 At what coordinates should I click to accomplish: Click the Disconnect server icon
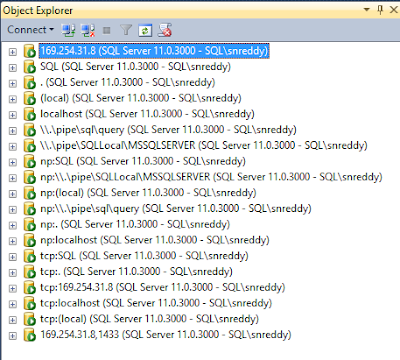(x=88, y=30)
